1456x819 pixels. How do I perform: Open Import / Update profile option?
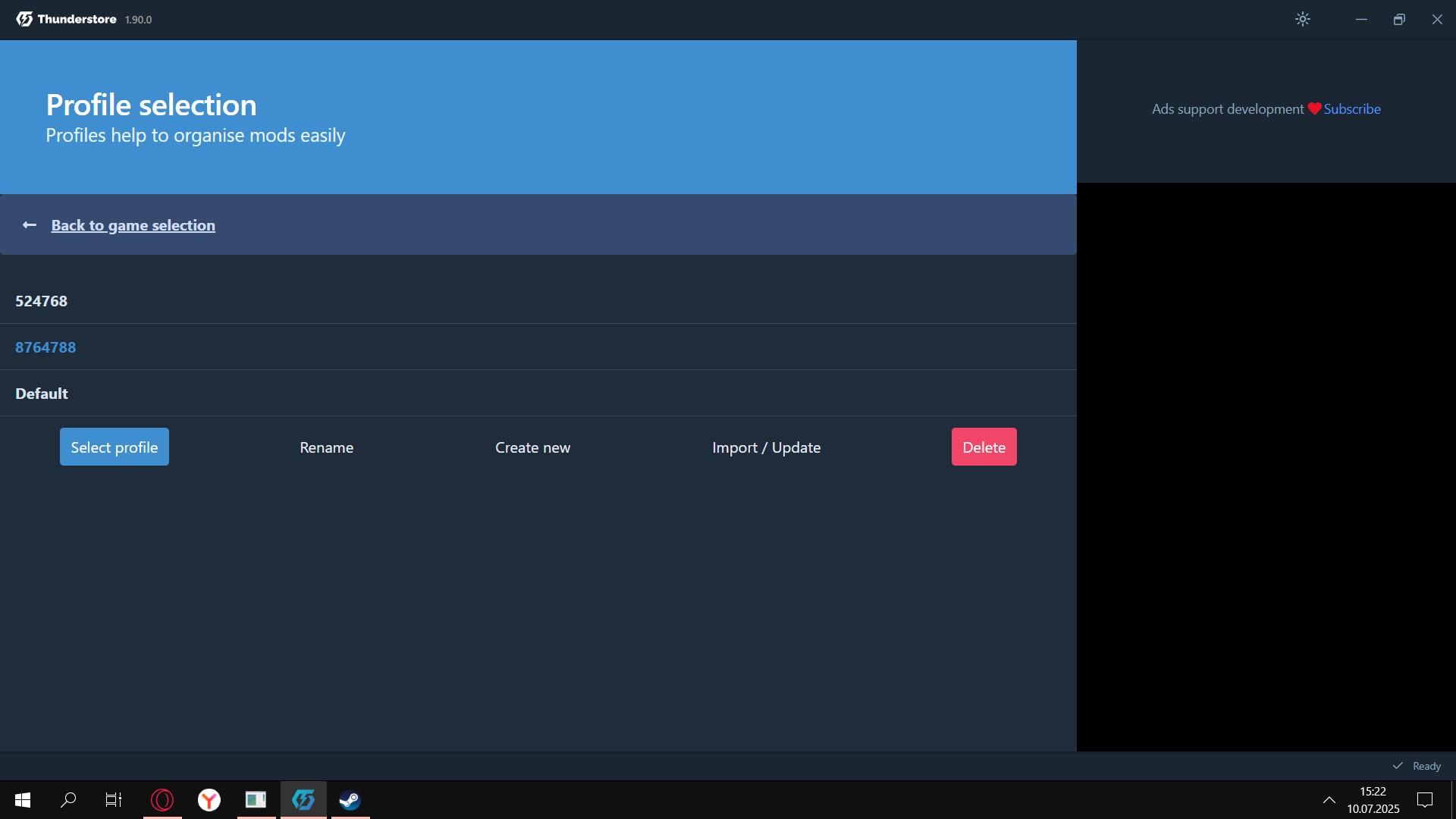click(x=766, y=447)
